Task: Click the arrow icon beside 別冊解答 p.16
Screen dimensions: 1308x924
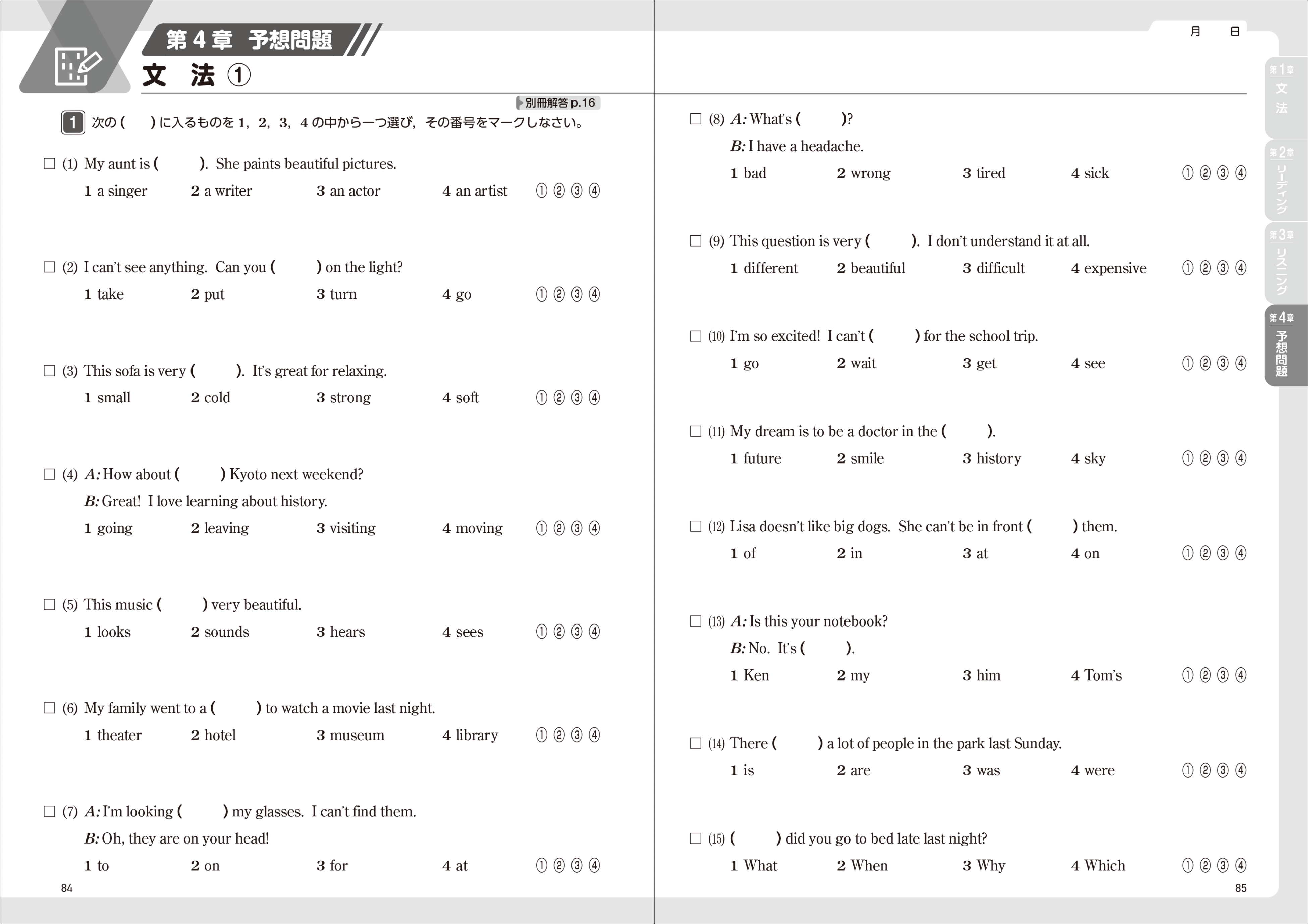Action: click(520, 103)
